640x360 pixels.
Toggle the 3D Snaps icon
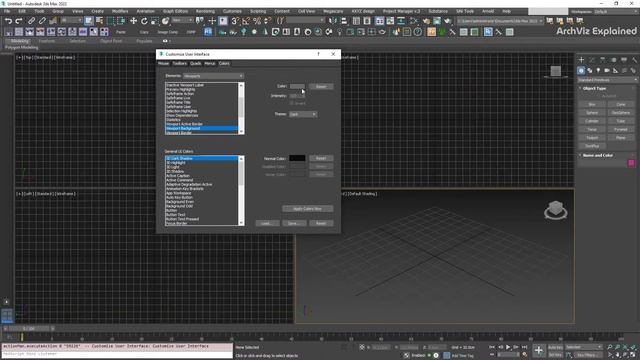[x=235, y=20]
